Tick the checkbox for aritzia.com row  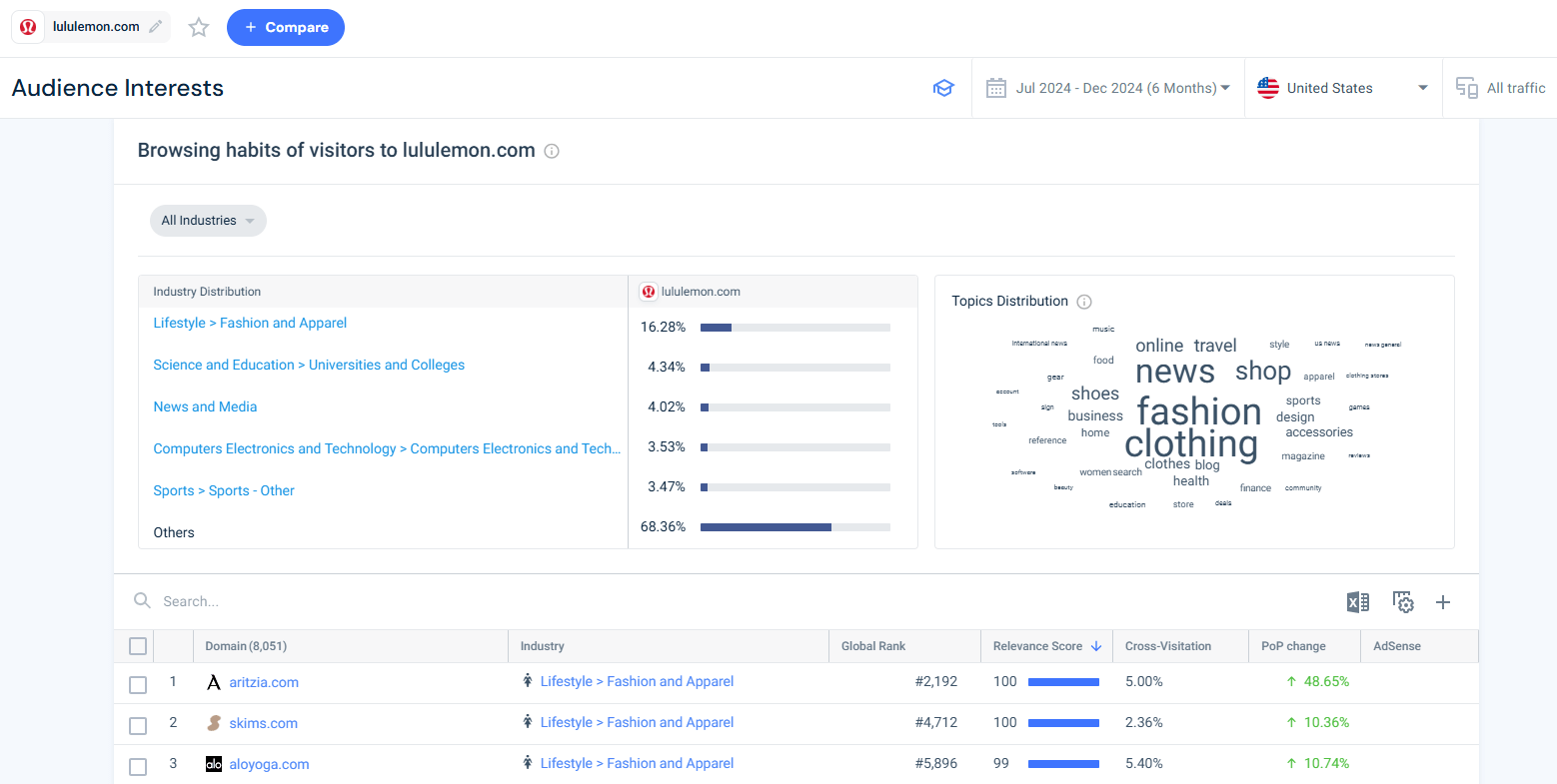[138, 684]
